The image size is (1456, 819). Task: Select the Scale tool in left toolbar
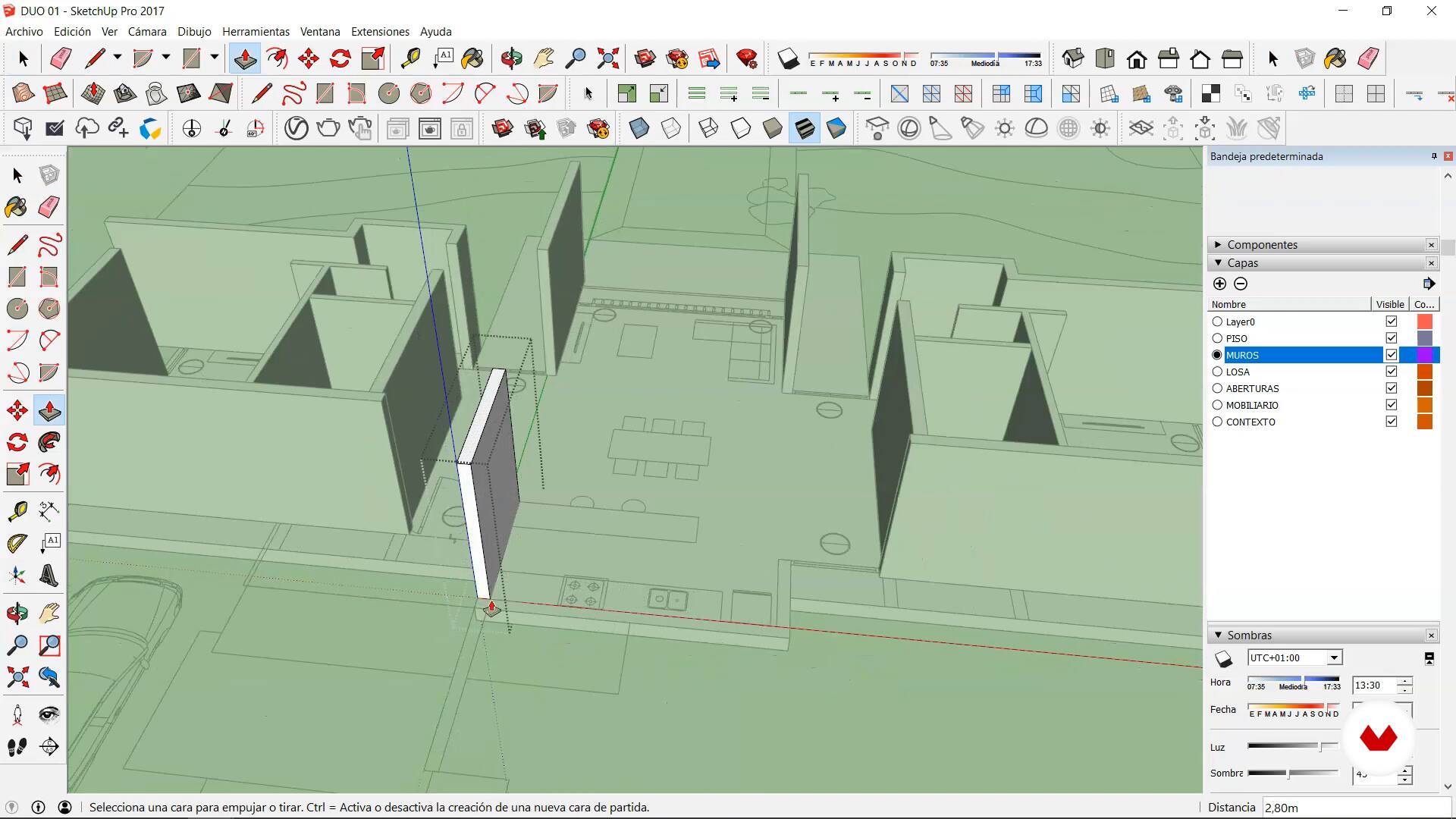tap(17, 474)
